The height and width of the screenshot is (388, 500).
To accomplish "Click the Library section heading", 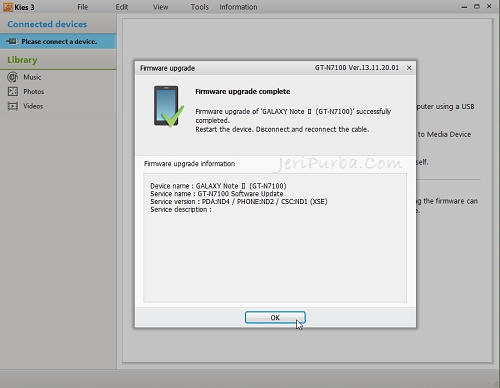I will pyautogui.click(x=22, y=60).
